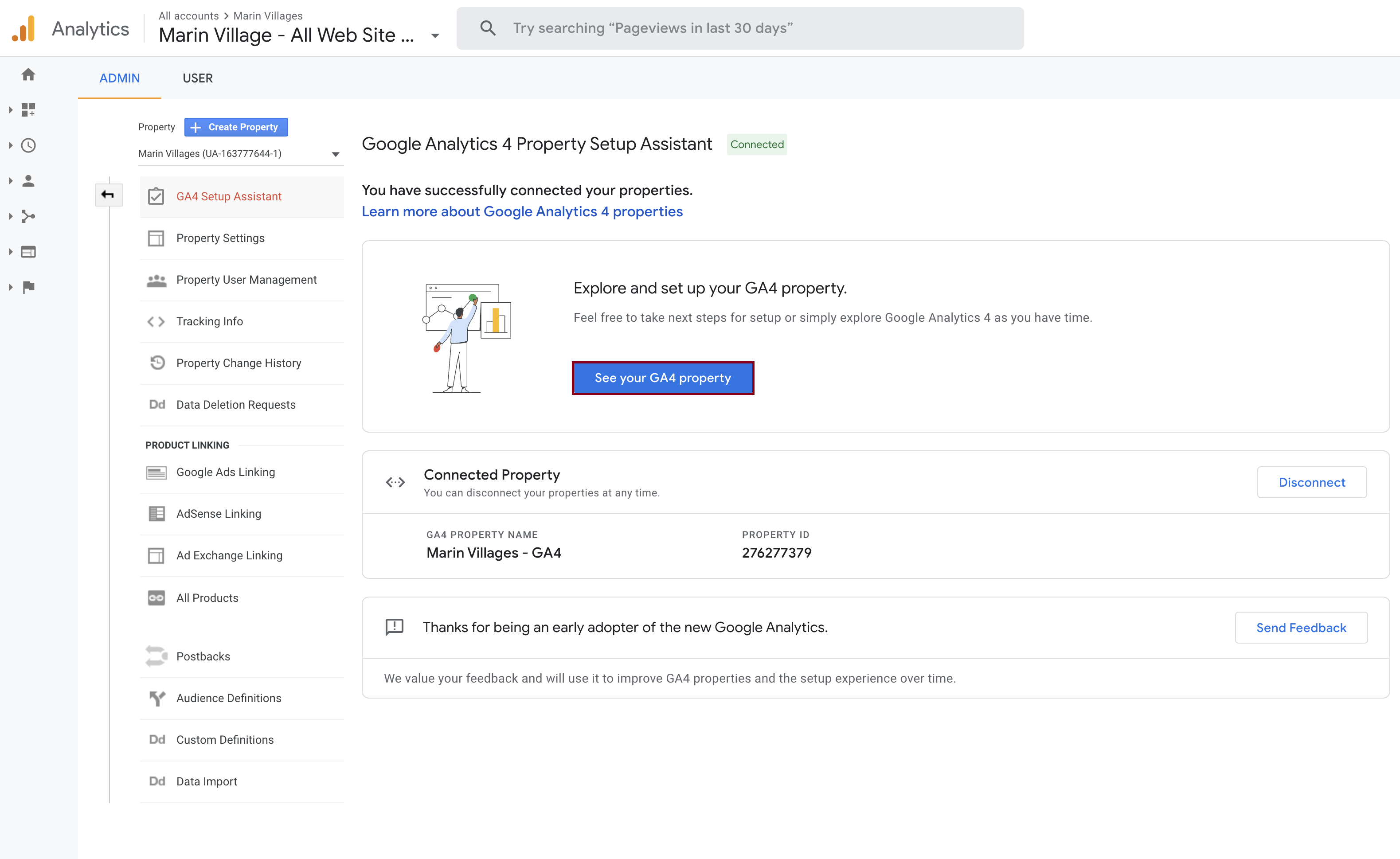
Task: Expand the Audience section arrow
Action: coord(10,181)
